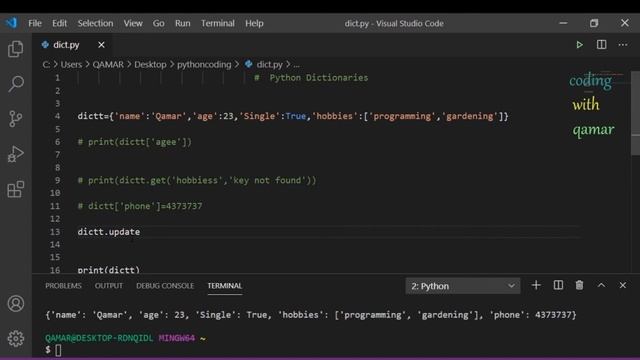Minimize the Visual Studio Code window

click(563, 23)
